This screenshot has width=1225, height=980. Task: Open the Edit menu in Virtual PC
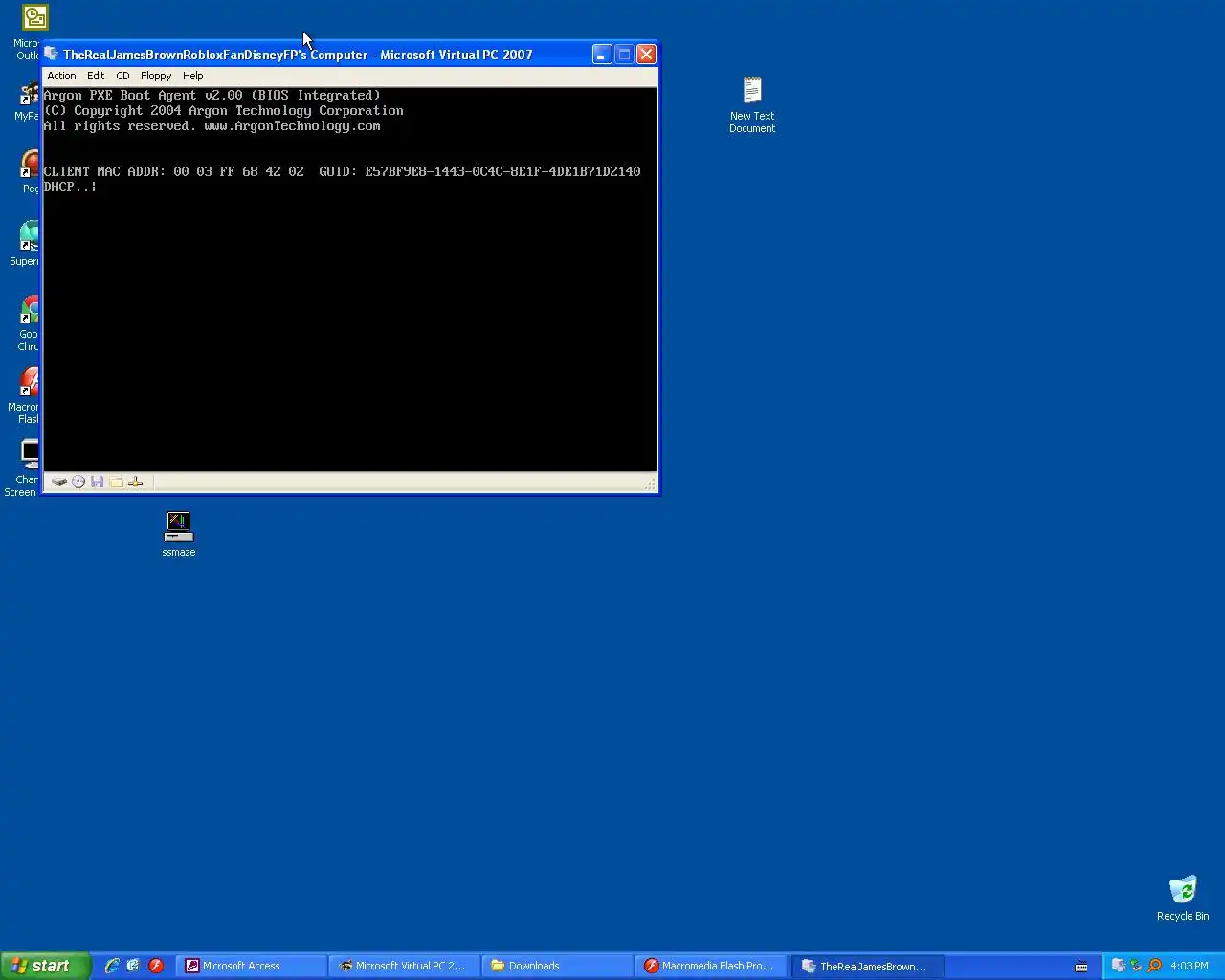(x=96, y=76)
